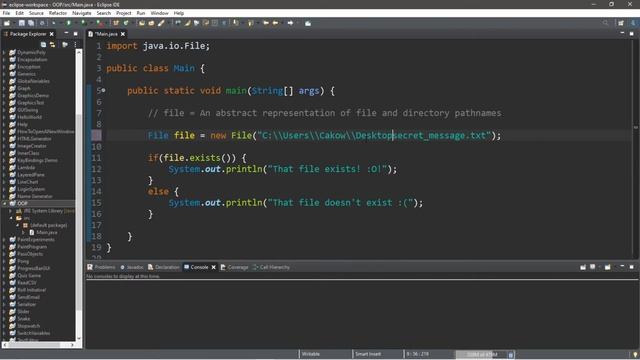Image resolution: width=640 pixels, height=360 pixels.
Task: Open the File menu
Action: point(6,13)
